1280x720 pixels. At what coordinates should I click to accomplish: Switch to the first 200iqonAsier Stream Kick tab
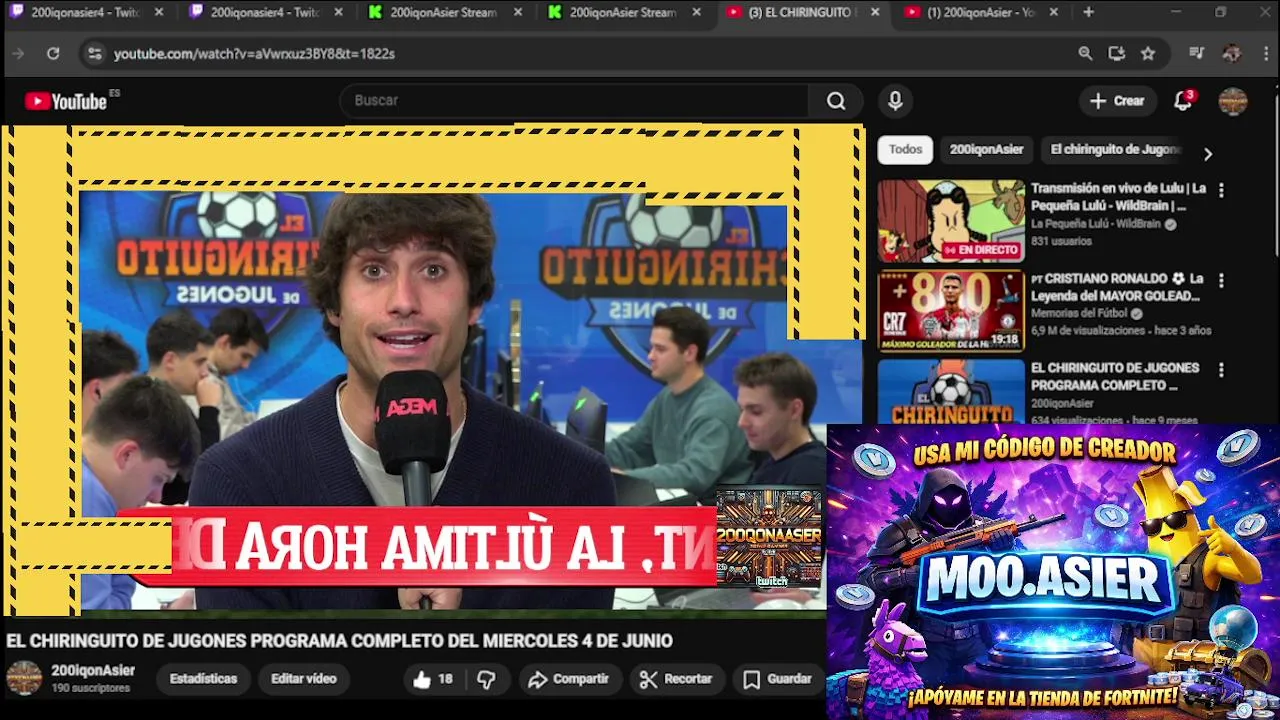coord(445,13)
